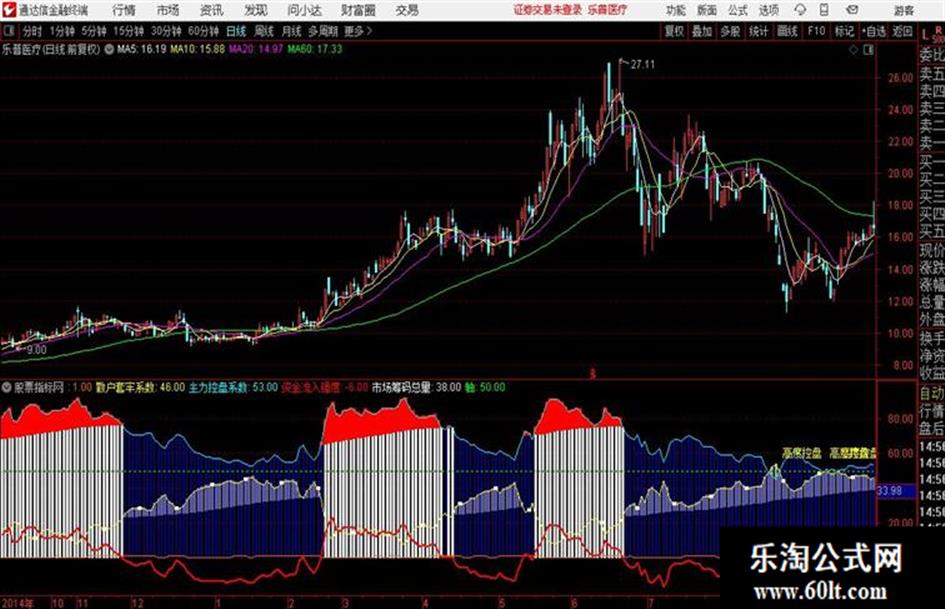
Task: Click the 33.98 highlighted axis value
Action: (x=890, y=491)
